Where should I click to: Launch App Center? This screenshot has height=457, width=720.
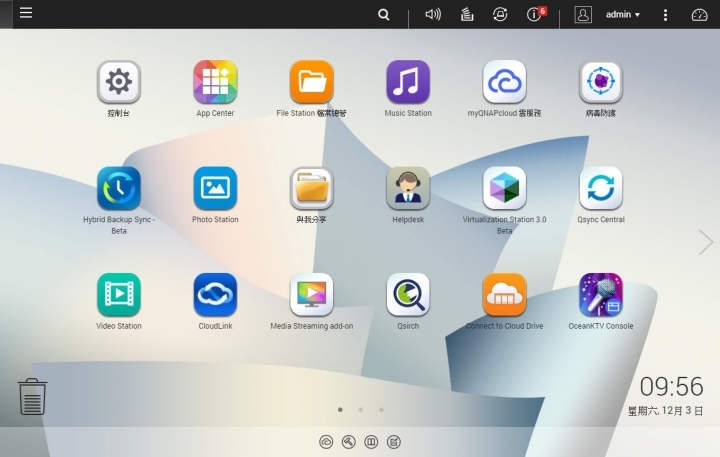click(215, 82)
